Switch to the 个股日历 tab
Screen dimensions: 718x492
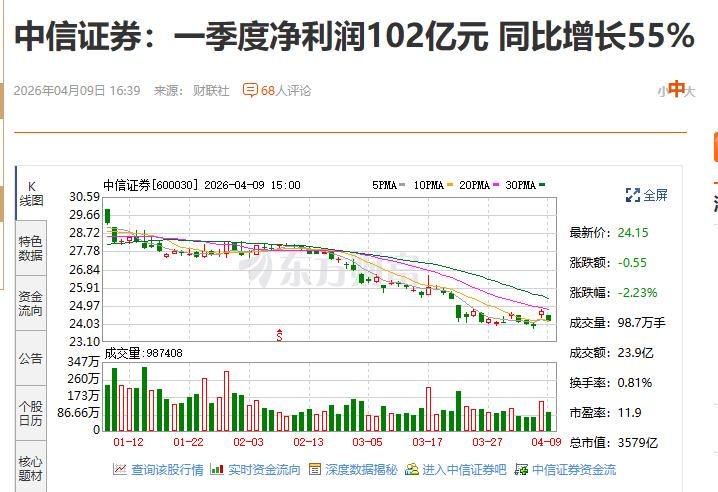[x=31, y=413]
